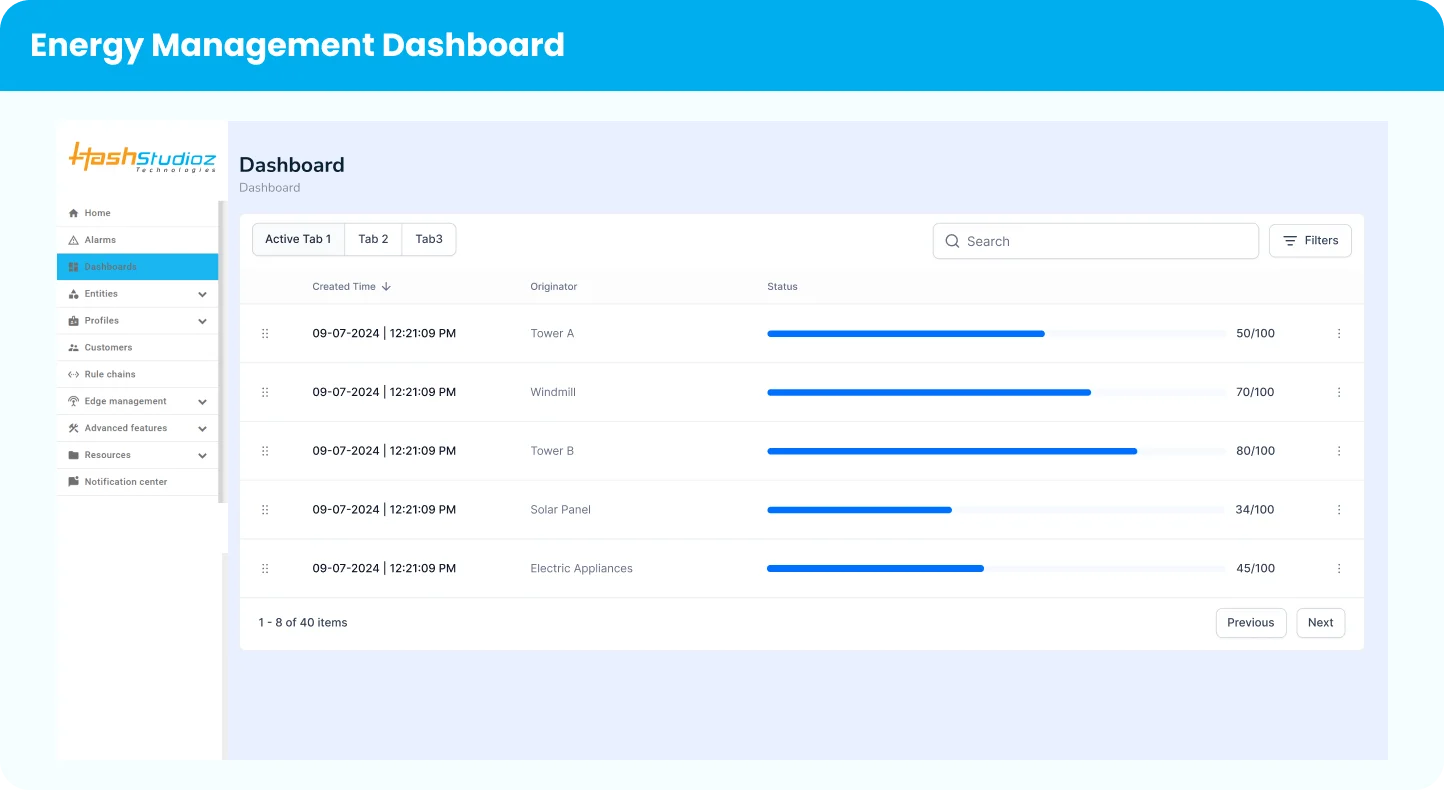Click the Solar Panel originator cell
The height and width of the screenshot is (790, 1444).
pos(561,510)
